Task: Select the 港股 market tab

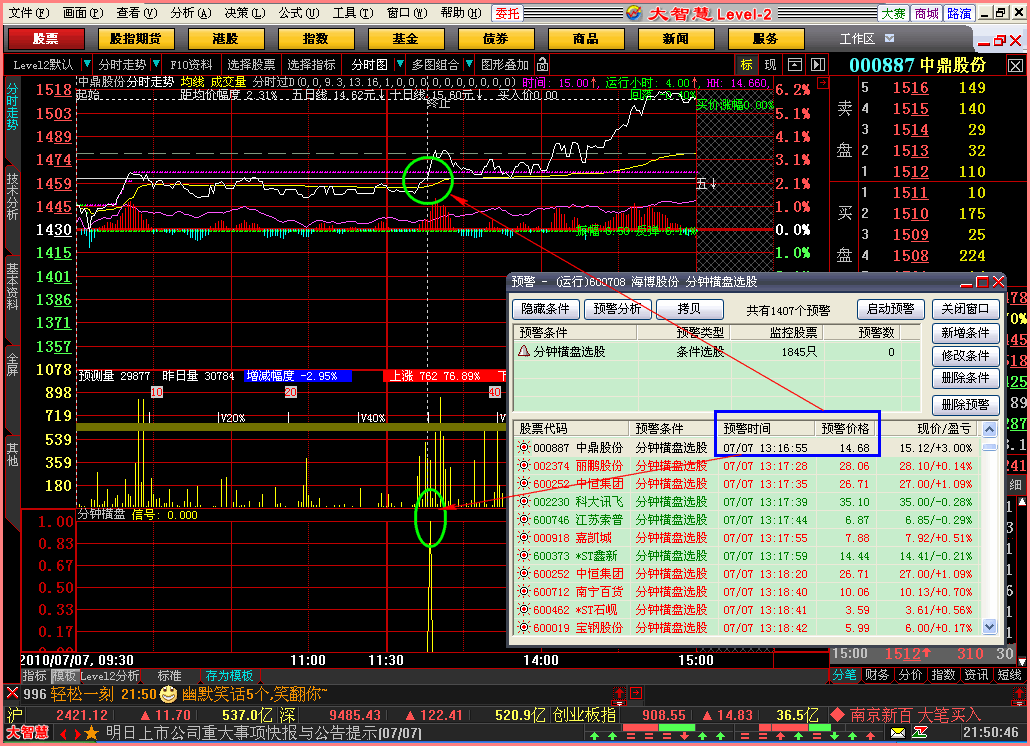Action: (x=225, y=39)
